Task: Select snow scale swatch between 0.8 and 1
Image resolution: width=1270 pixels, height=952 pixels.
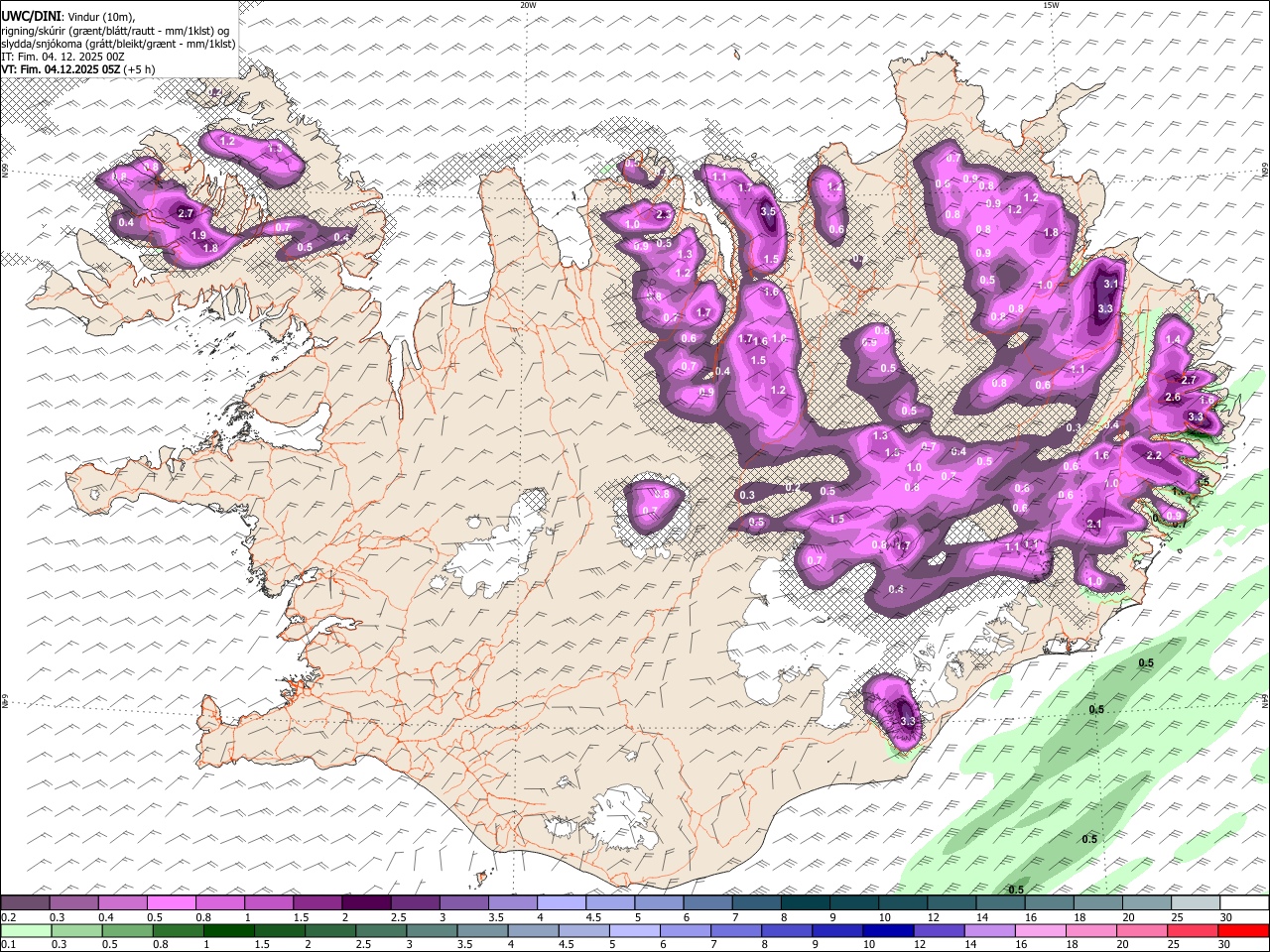Action: click(x=220, y=902)
